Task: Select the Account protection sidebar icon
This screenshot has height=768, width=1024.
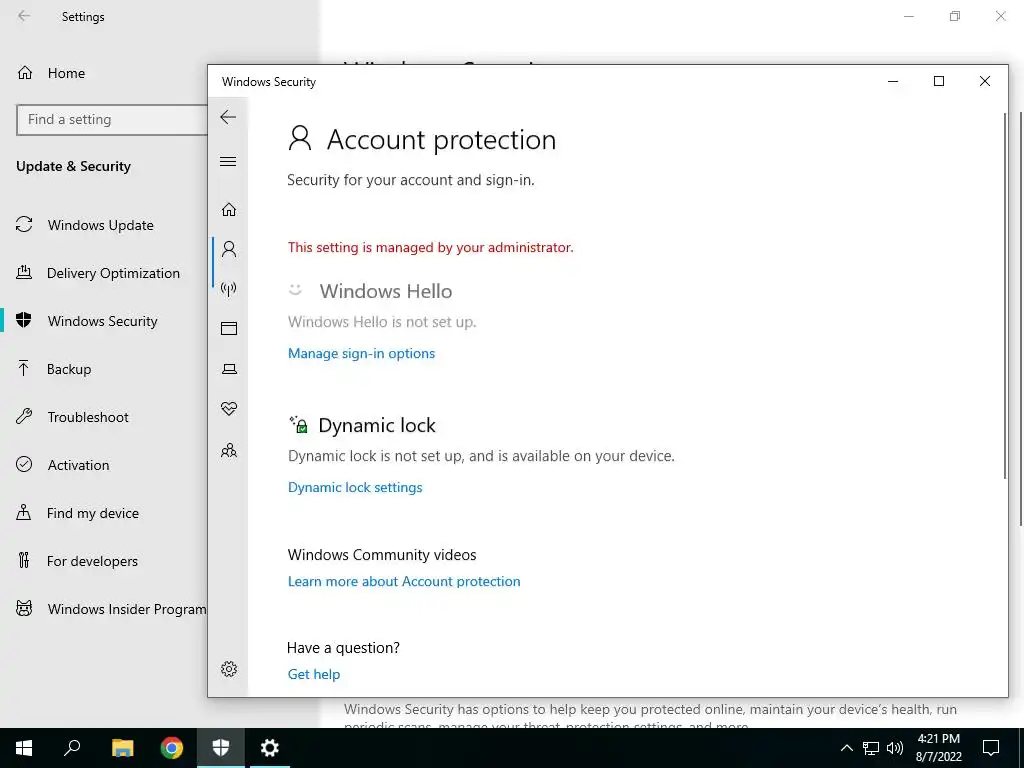Action: [229, 249]
